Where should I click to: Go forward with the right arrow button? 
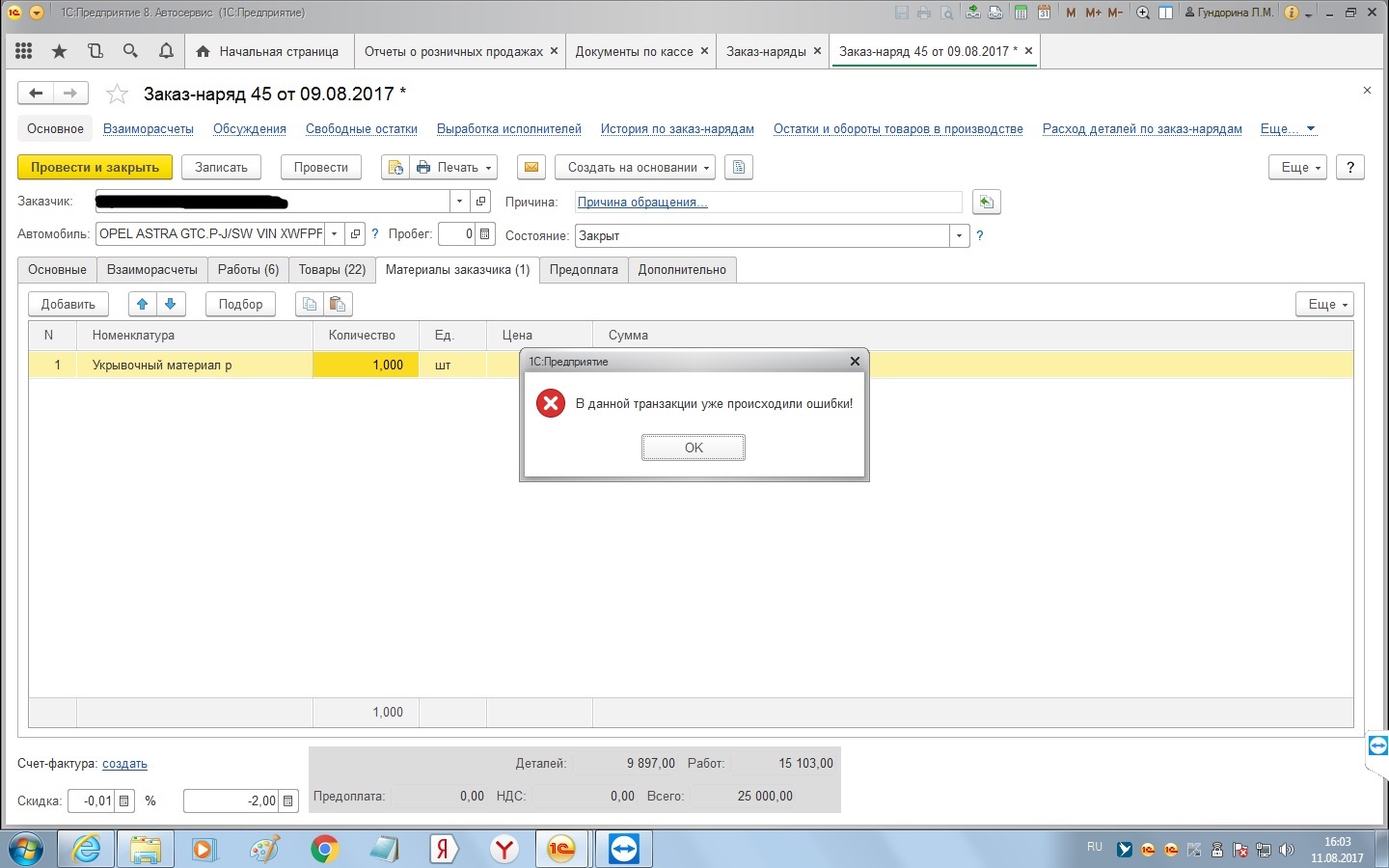70,94
